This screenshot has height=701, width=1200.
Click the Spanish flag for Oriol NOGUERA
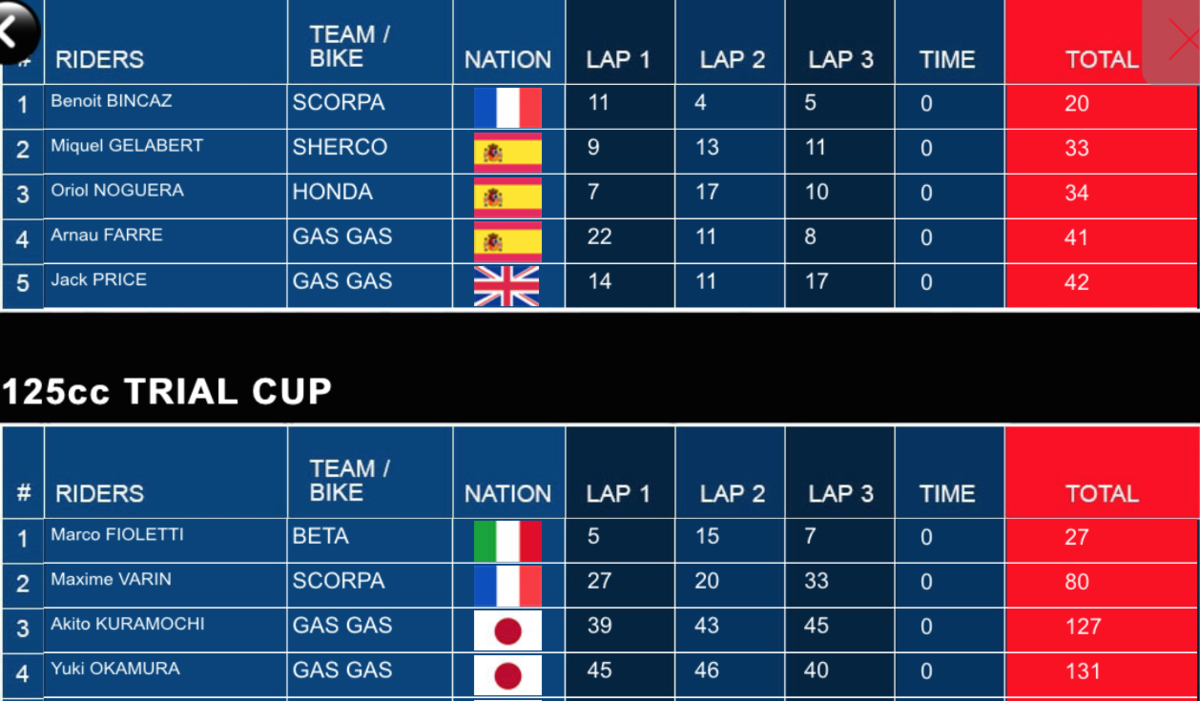[508, 197]
